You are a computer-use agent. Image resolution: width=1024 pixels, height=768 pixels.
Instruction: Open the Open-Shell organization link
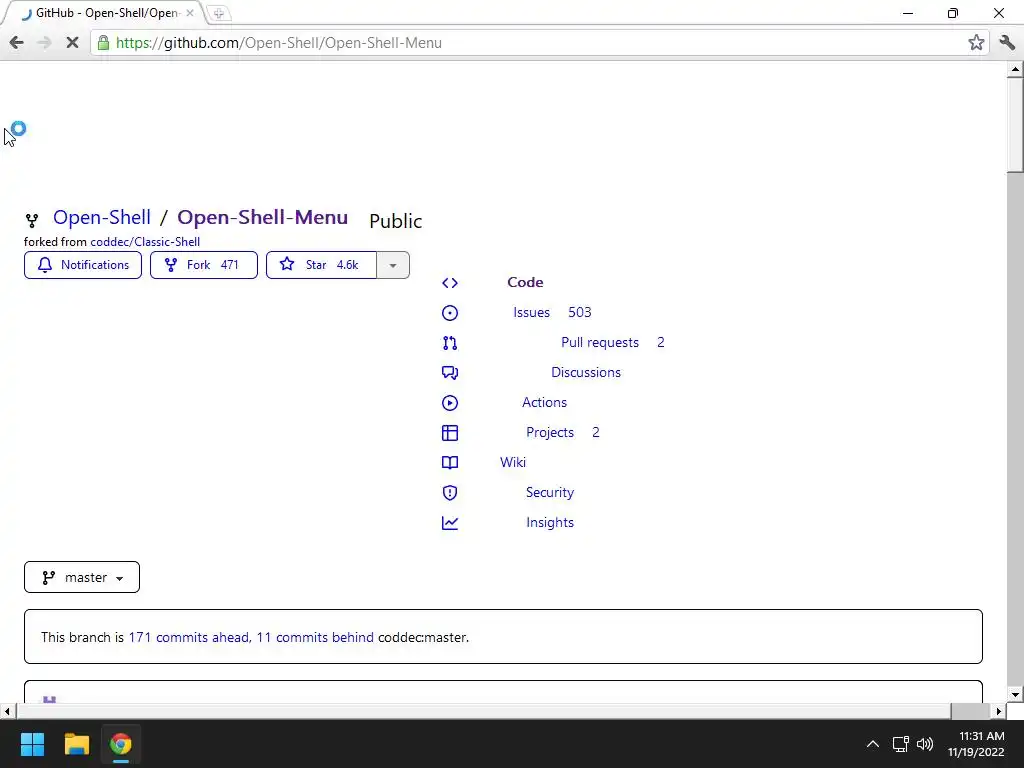point(102,217)
